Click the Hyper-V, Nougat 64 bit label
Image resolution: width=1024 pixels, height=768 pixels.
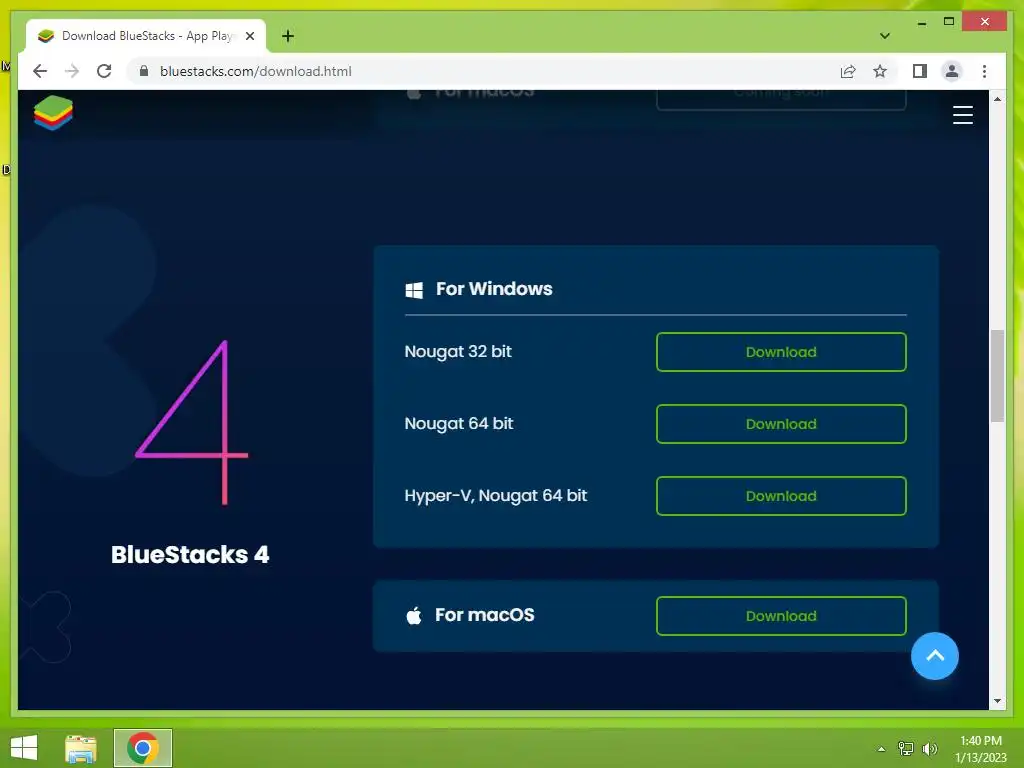tap(496, 495)
